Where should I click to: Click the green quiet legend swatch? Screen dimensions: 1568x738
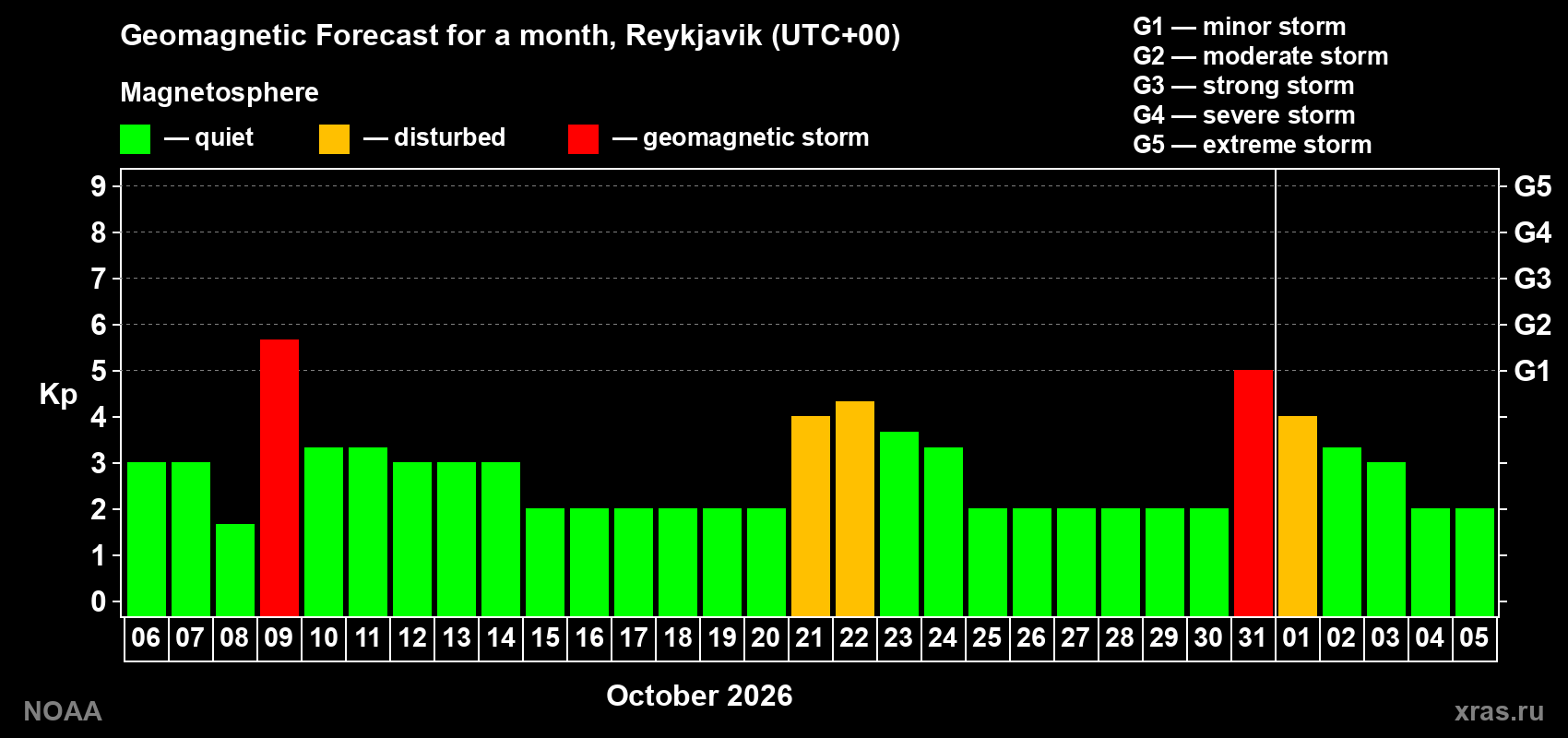coord(135,139)
